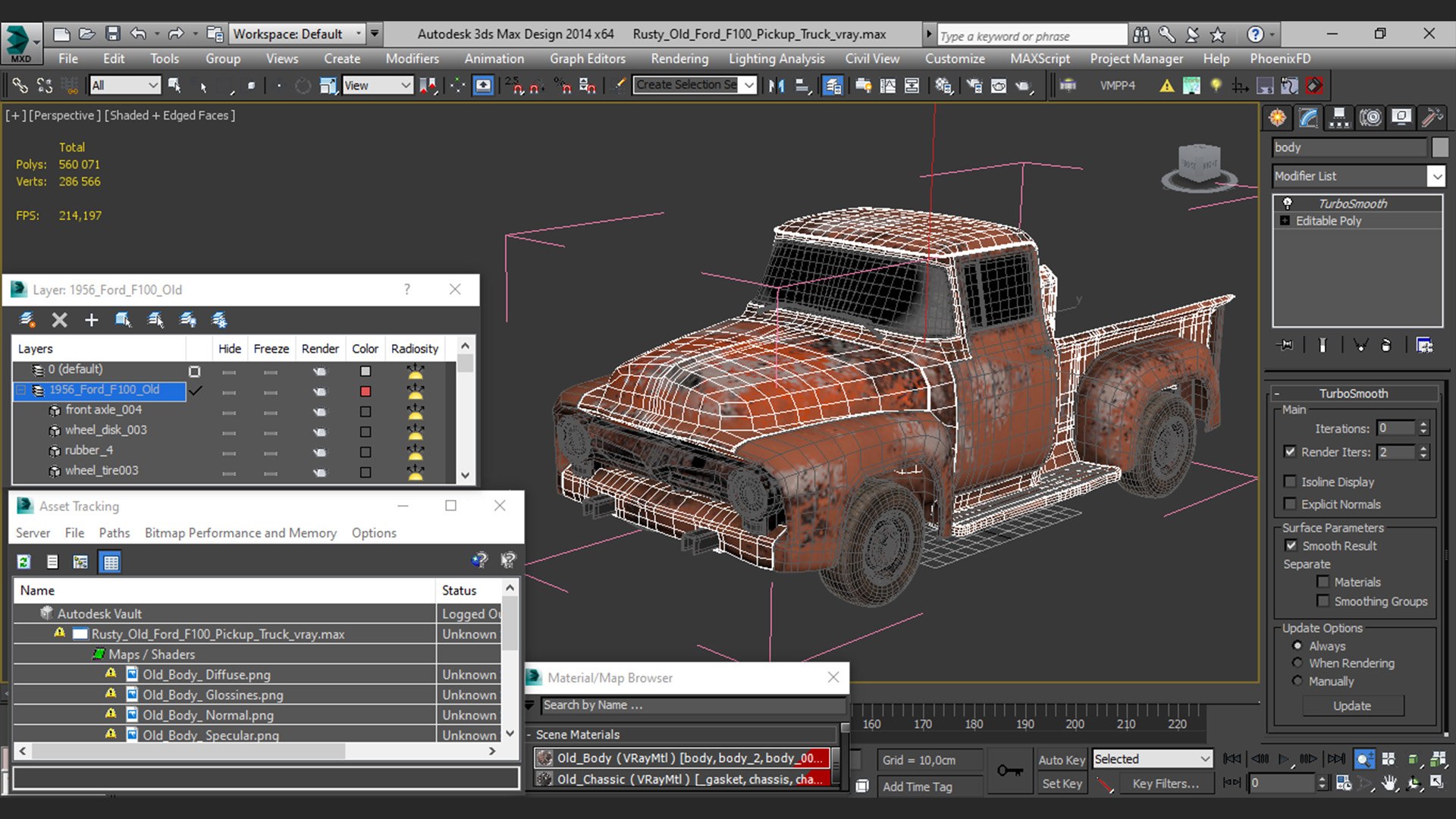Enable the Render Iters checkbox
Image resolution: width=1456 pixels, height=819 pixels.
coord(1290,451)
